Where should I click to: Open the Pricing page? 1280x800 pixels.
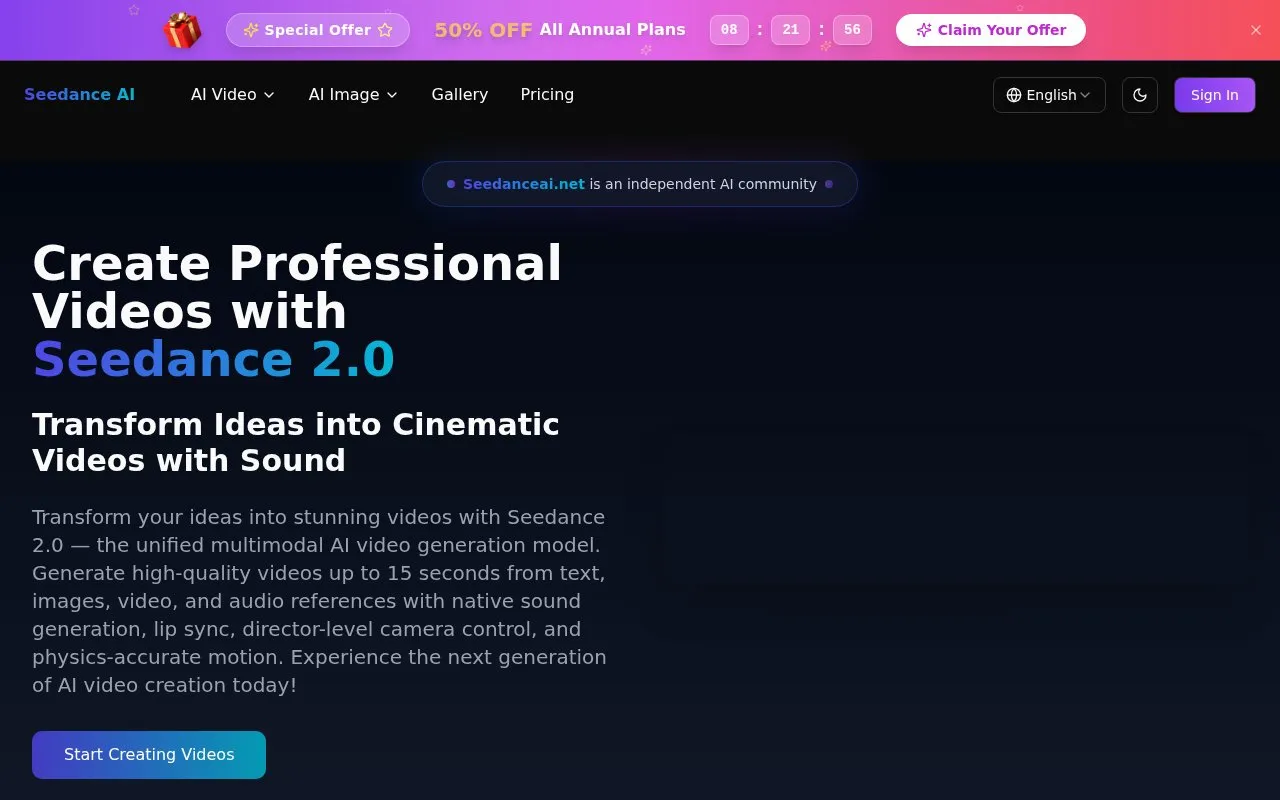pos(547,94)
